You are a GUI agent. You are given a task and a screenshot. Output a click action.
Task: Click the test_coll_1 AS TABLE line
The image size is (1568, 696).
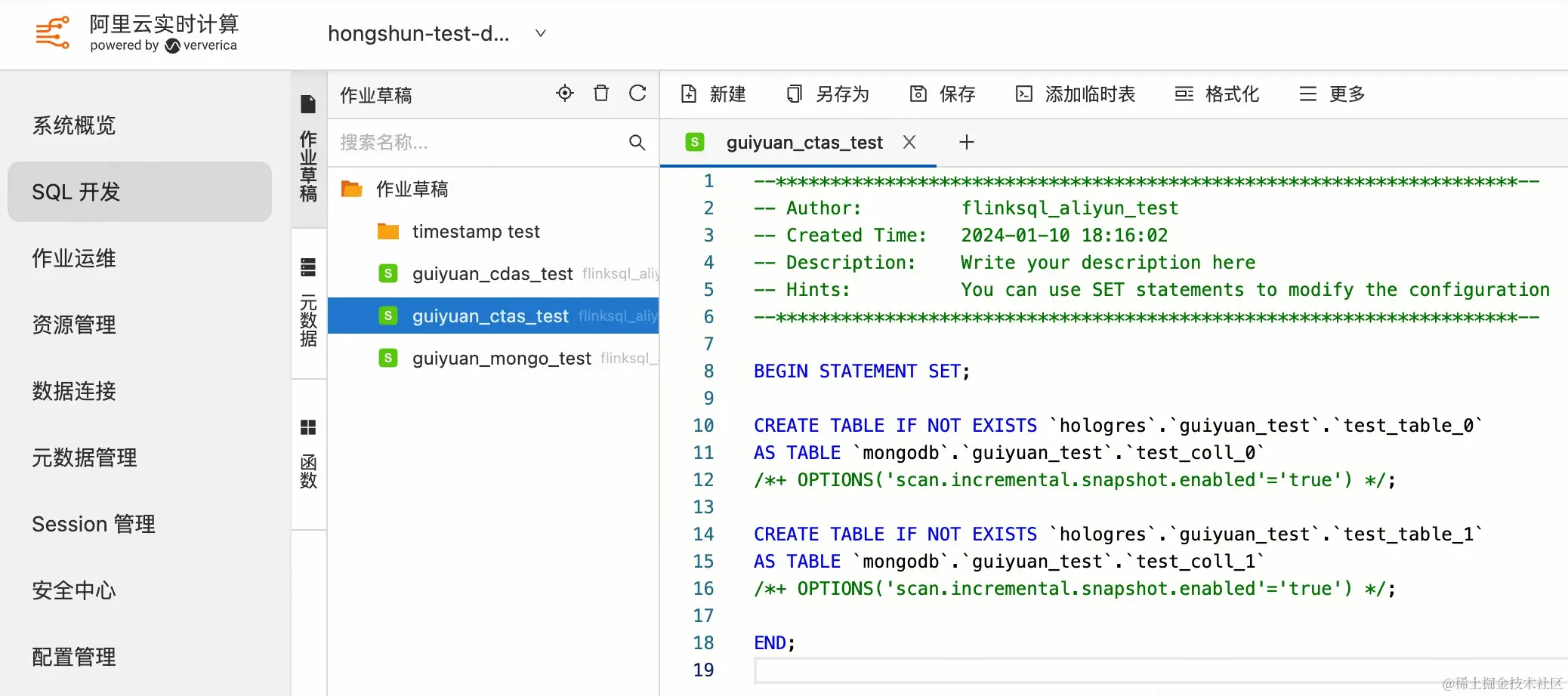[1009, 562]
